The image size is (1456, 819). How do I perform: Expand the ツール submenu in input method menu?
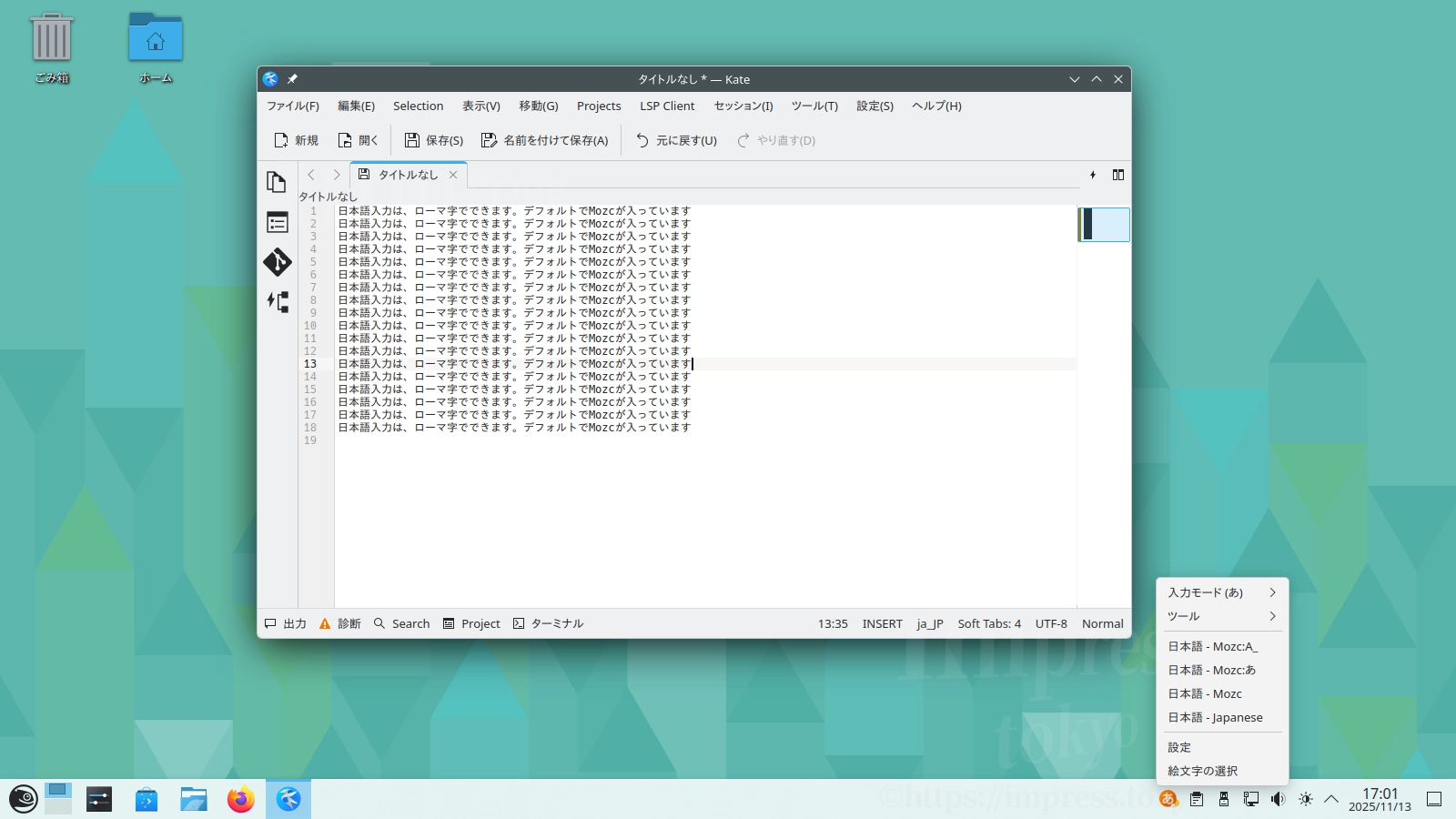tap(1222, 616)
